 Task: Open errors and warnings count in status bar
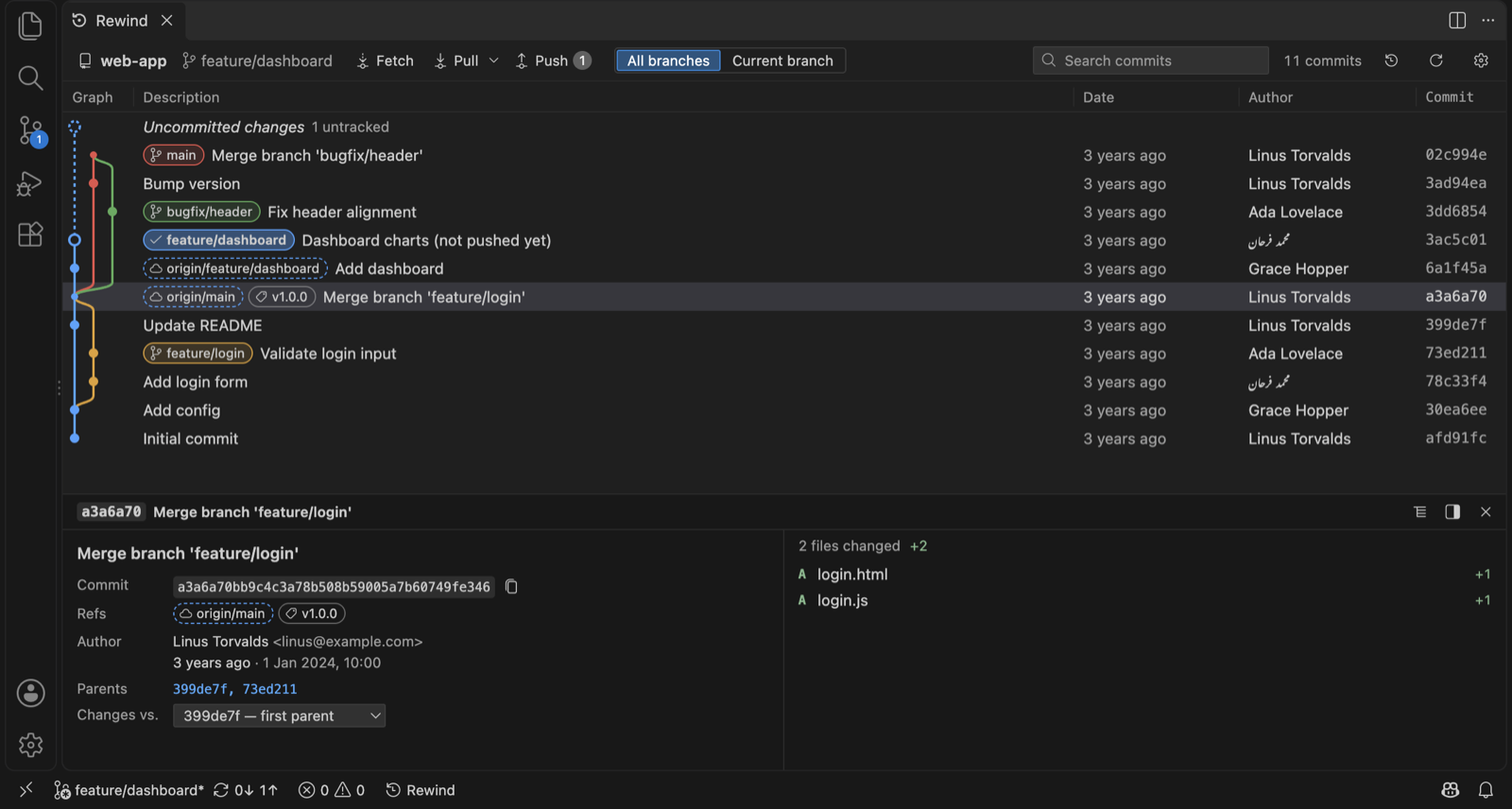point(332,790)
